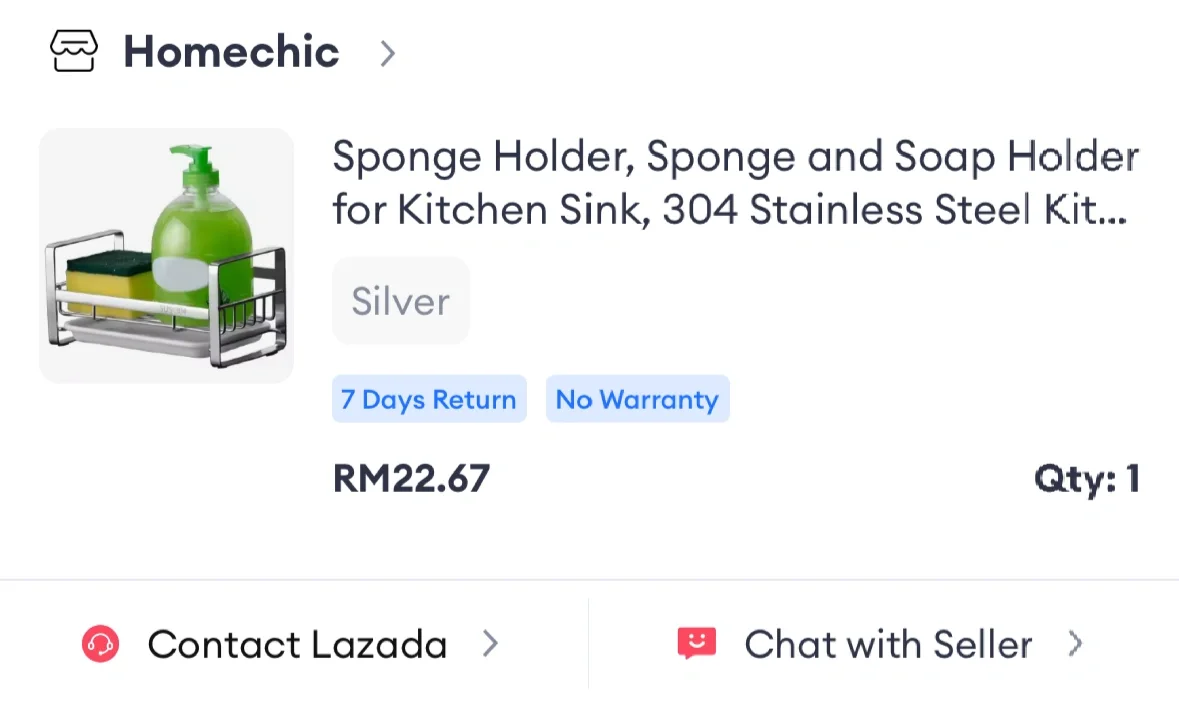Select the Silver variant chip
The image size is (1179, 703).
[400, 301]
